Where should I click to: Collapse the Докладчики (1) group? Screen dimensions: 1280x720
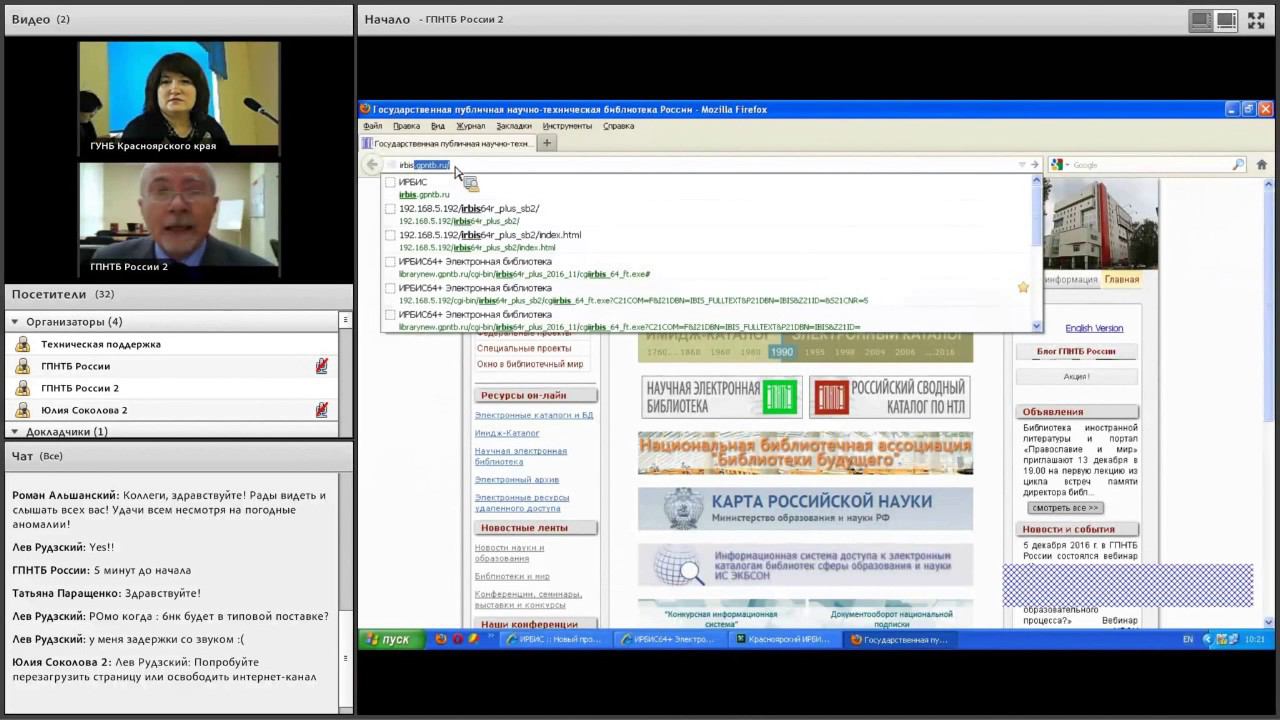(x=15, y=432)
